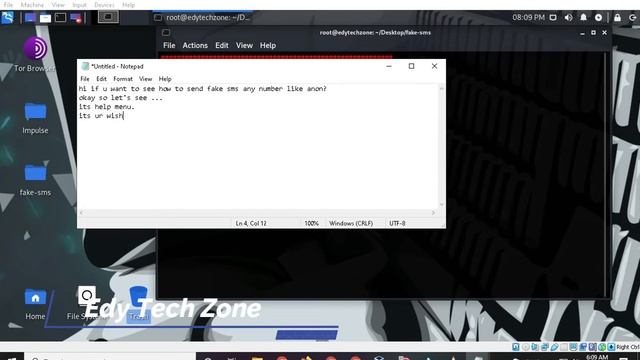Open the volume control tray icon
This screenshot has width=640, height=360.
568,18
